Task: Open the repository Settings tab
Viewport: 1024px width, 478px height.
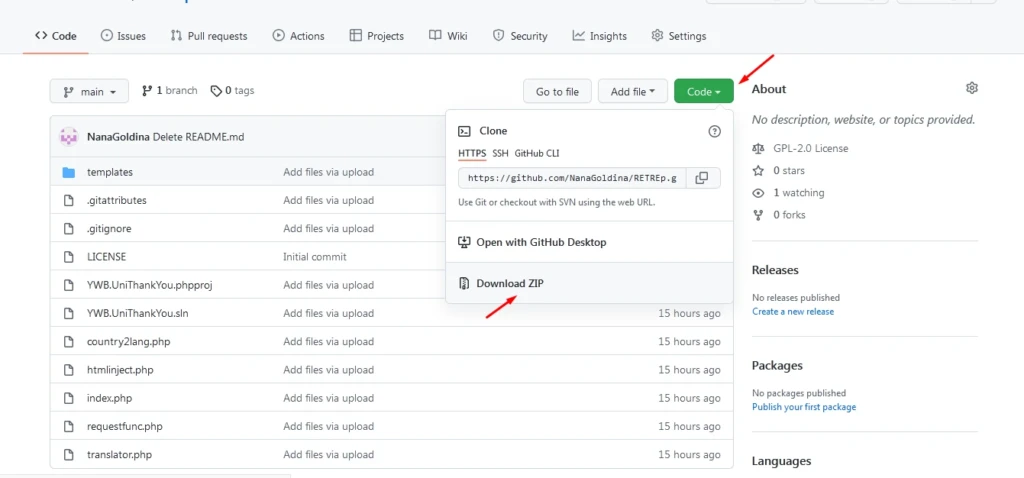Action: [679, 36]
